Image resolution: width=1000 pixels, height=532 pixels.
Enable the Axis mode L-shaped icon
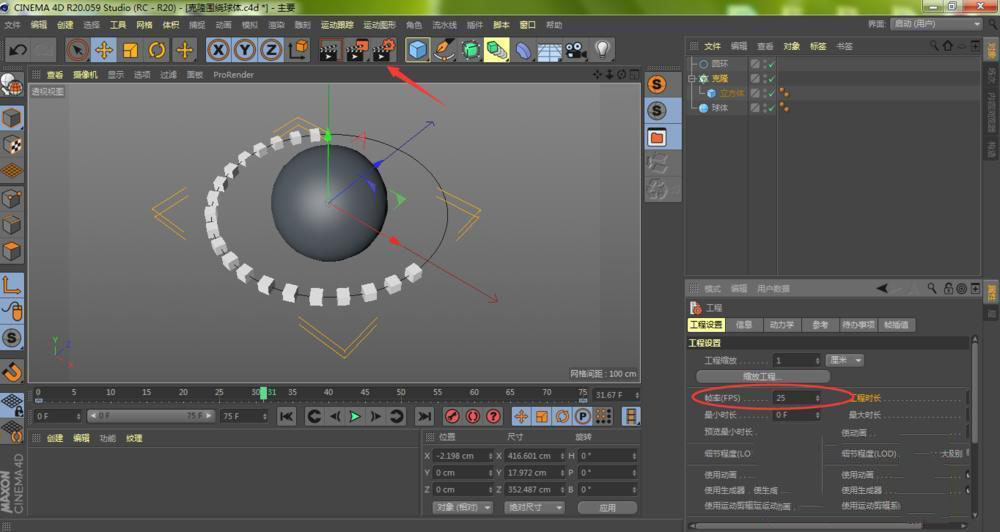tap(12, 284)
